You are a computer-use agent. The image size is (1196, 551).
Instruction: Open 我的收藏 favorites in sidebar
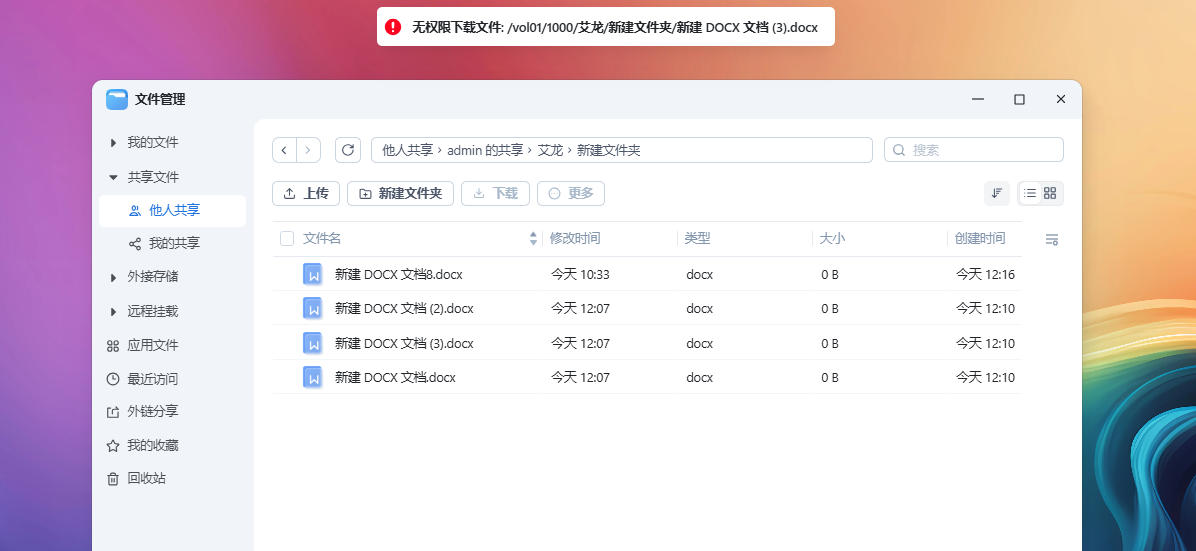coord(152,445)
